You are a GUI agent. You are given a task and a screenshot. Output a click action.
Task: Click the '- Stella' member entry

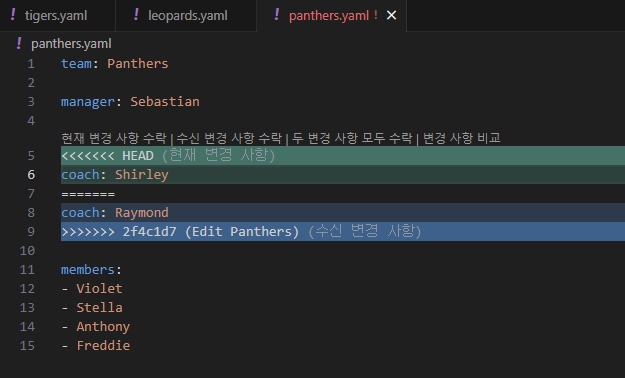point(92,308)
